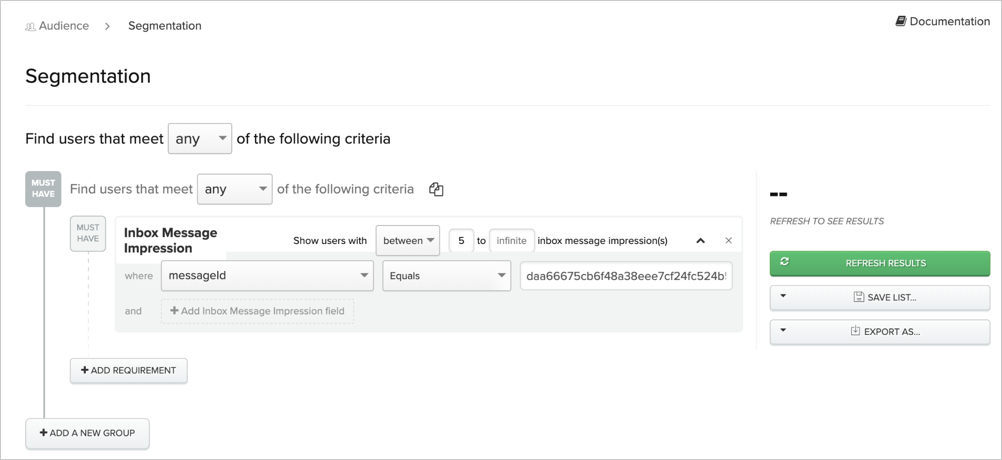
Task: Click ADD REQUIREMENT button
Action: pos(128,371)
